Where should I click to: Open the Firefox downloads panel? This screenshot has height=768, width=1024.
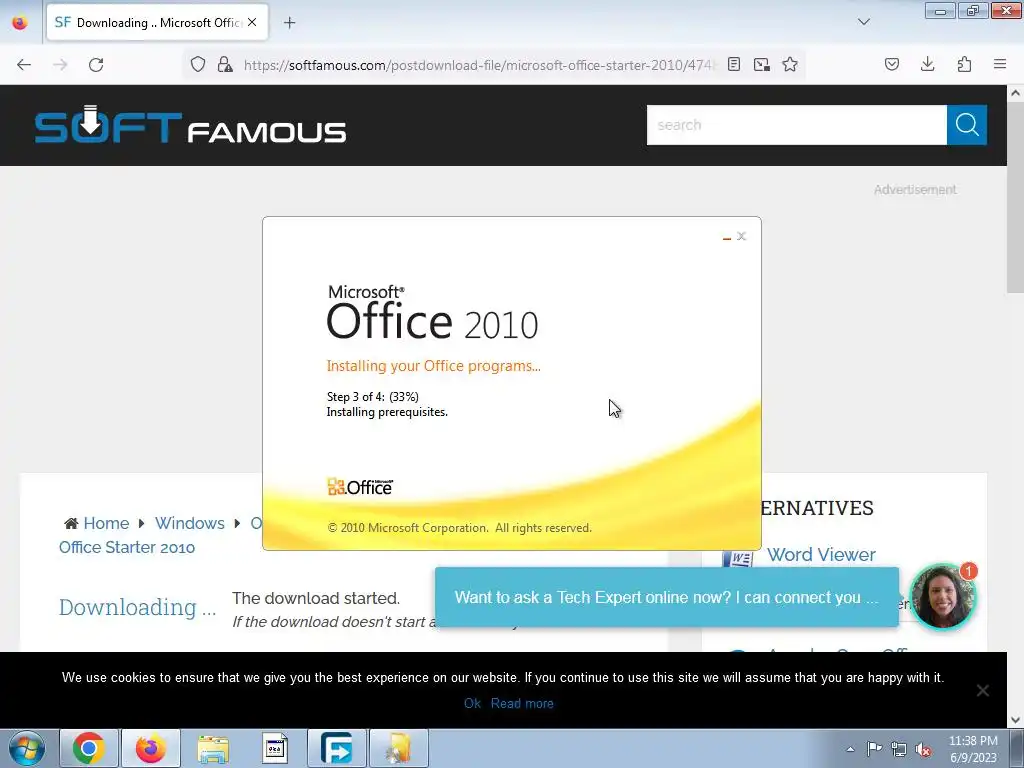click(x=927, y=65)
